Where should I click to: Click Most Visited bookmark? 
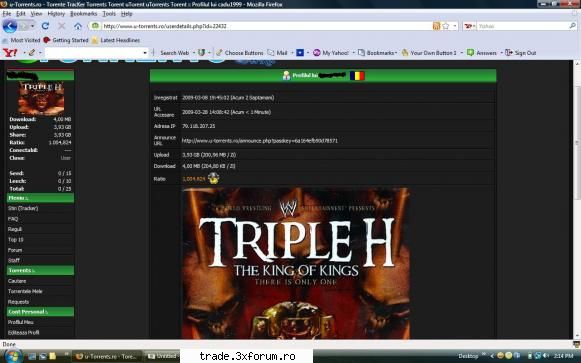pos(21,40)
